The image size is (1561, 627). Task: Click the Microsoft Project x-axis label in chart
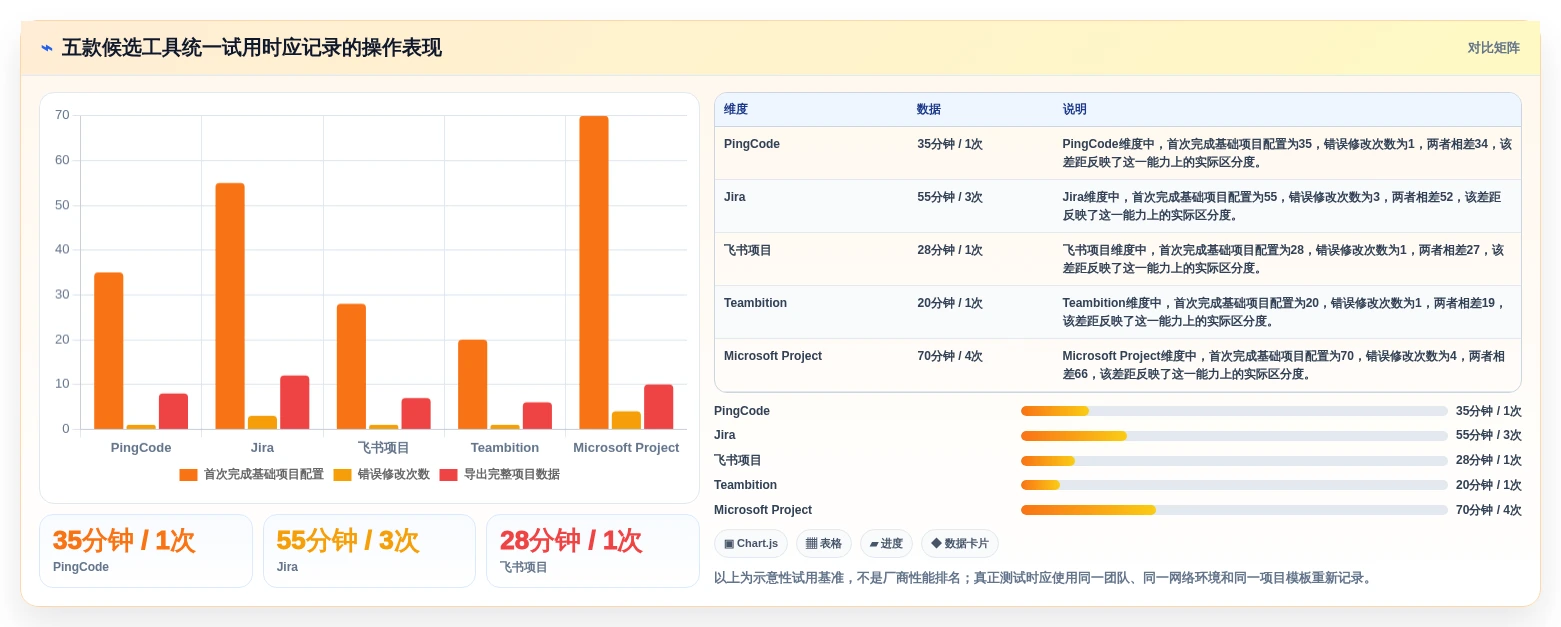[x=626, y=448]
